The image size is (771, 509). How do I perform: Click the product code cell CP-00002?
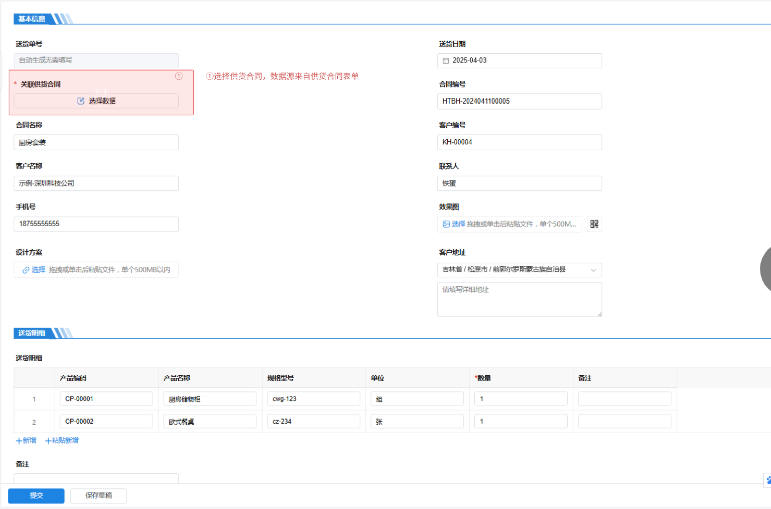106,421
